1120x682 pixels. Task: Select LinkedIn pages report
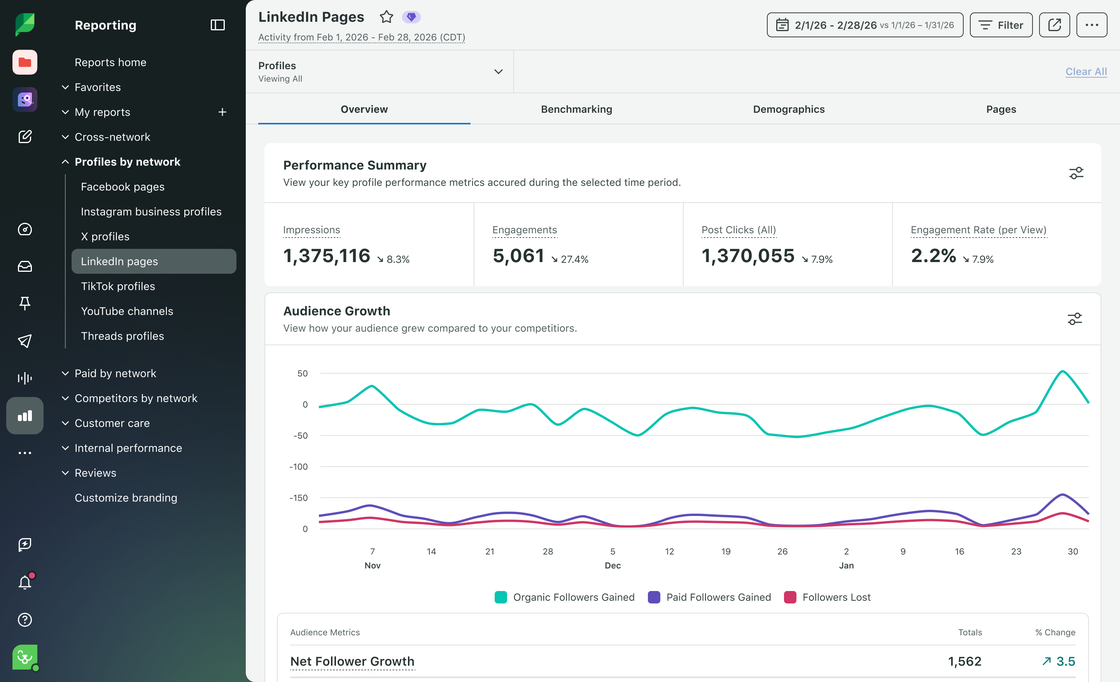(154, 261)
